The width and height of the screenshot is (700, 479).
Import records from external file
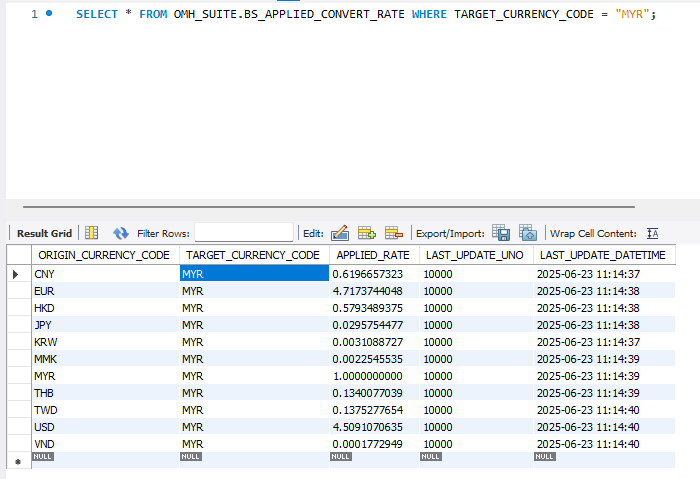point(528,233)
